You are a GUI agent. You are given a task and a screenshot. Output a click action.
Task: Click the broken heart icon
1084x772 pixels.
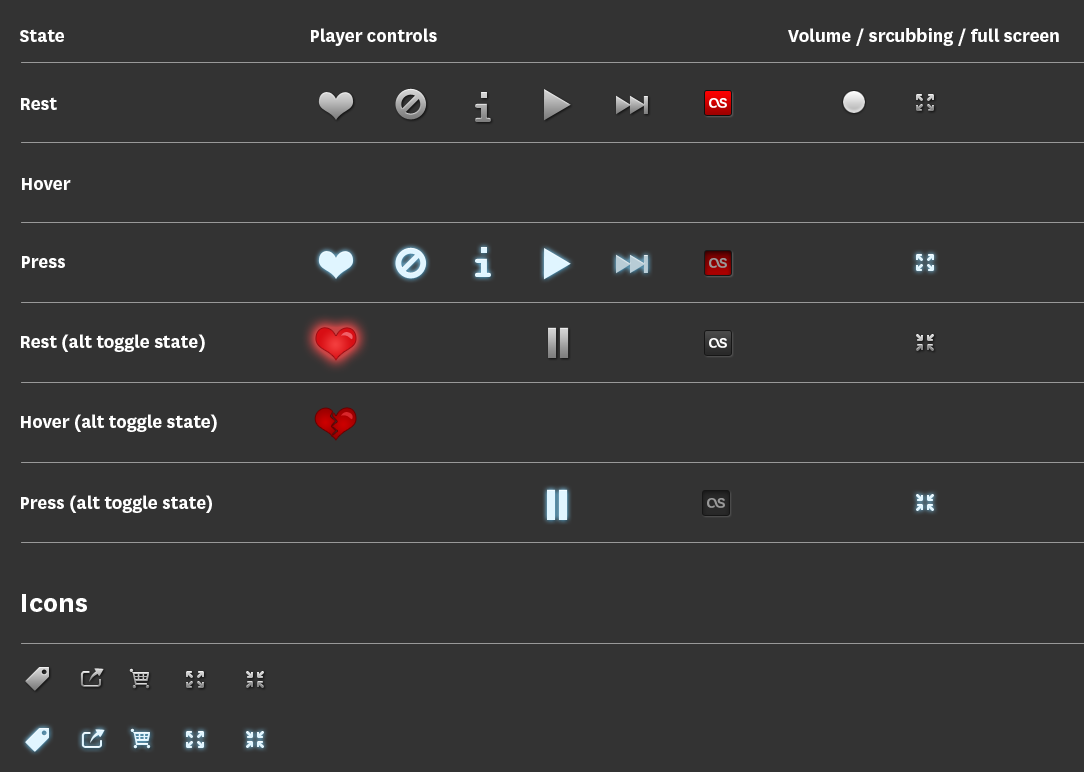(336, 423)
